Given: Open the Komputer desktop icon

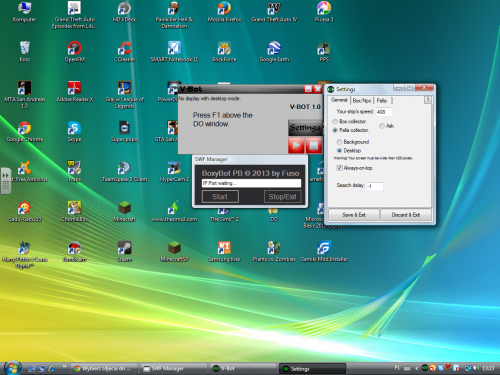Looking at the screenshot, I should (x=24, y=12).
